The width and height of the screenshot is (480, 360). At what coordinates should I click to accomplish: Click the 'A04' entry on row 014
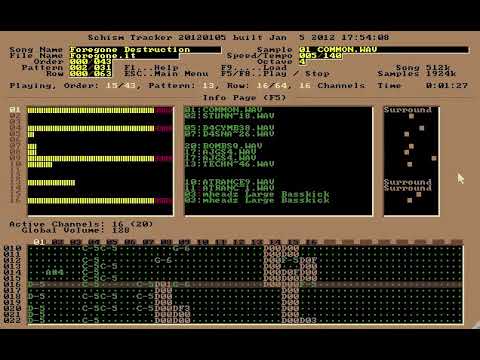coord(55,272)
